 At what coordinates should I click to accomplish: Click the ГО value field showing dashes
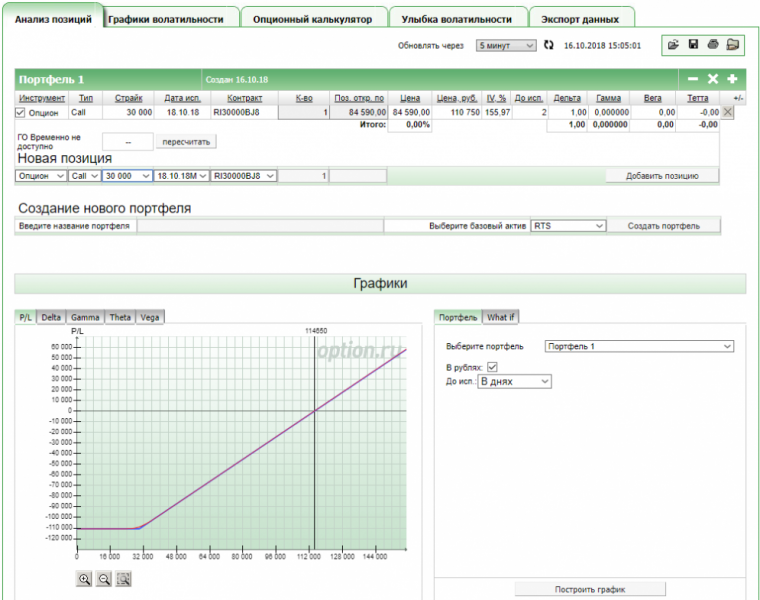[x=128, y=142]
